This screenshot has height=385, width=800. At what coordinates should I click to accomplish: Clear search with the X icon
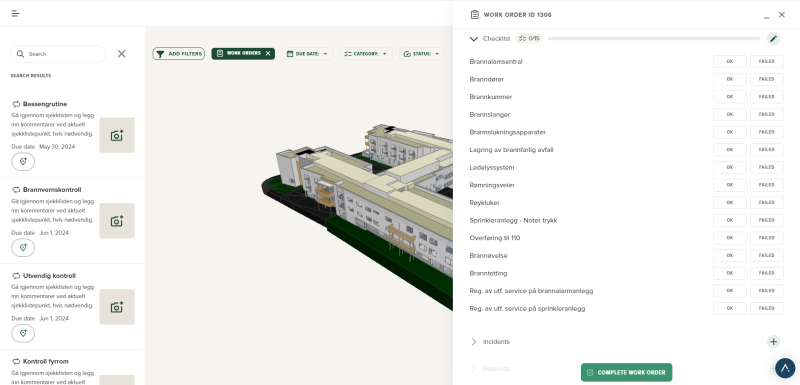121,54
